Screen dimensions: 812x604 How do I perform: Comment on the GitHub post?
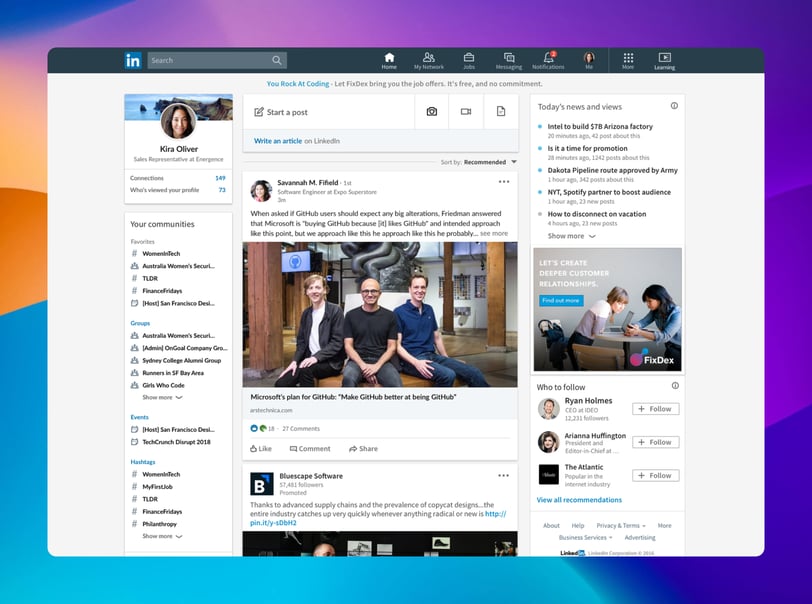(x=310, y=449)
